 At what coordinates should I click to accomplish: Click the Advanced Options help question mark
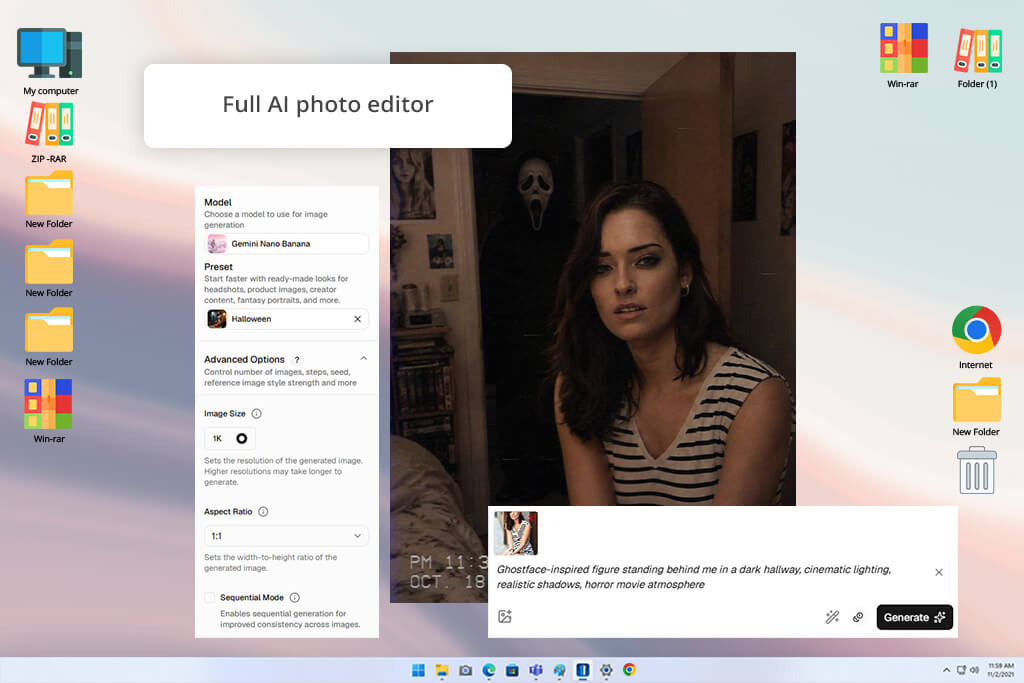(296, 360)
